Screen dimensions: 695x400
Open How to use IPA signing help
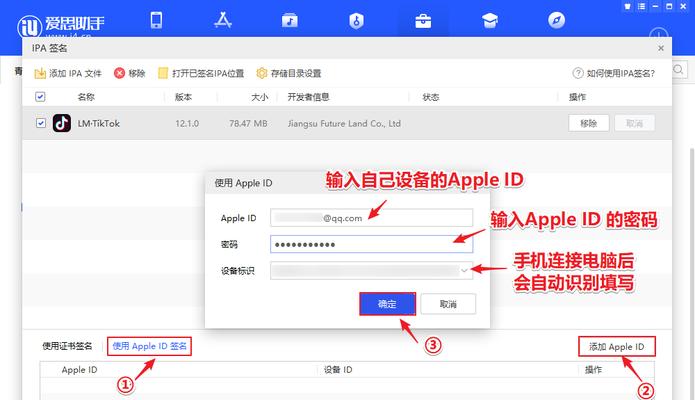(x=613, y=73)
